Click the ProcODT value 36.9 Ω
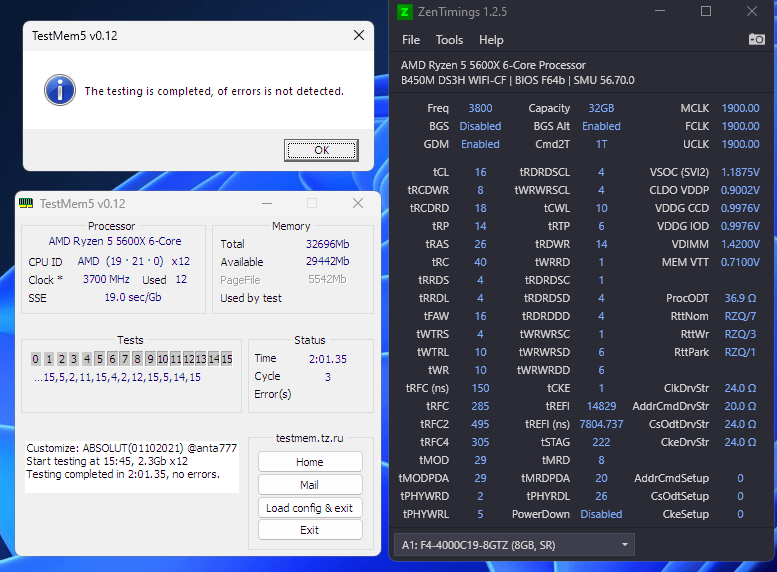777x572 pixels. [x=740, y=298]
